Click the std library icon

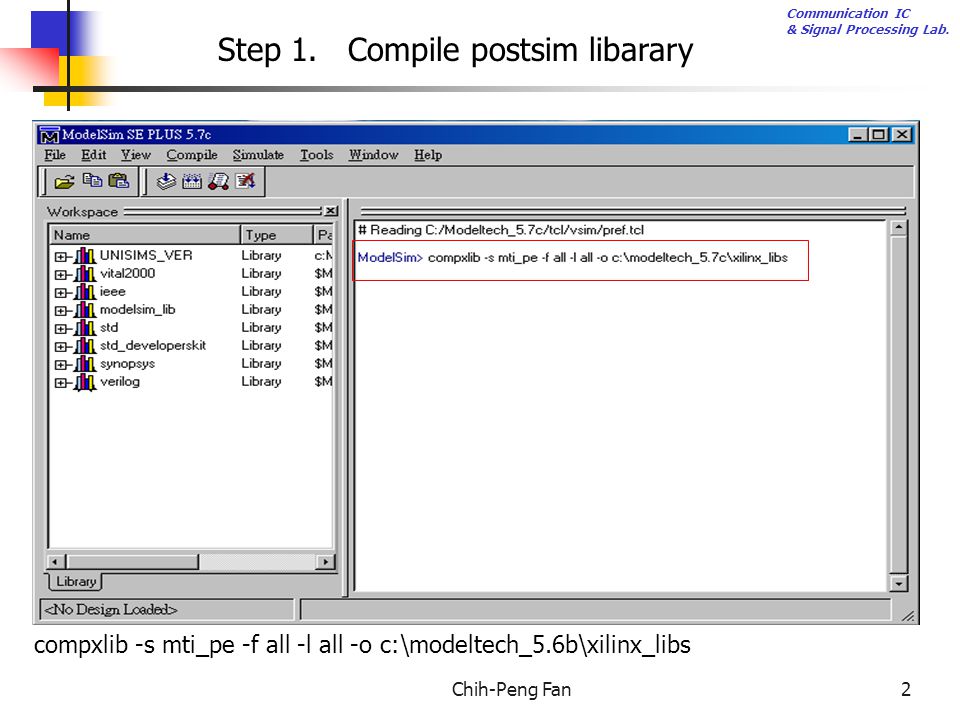point(85,328)
